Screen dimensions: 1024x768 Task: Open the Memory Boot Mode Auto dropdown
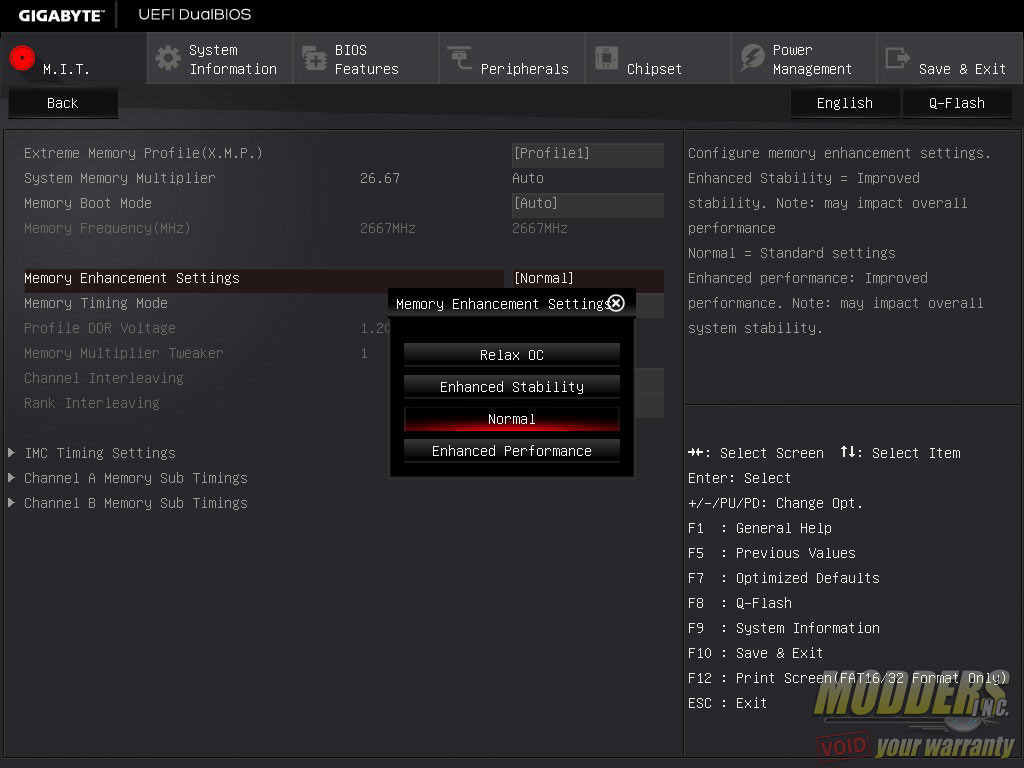coord(588,204)
